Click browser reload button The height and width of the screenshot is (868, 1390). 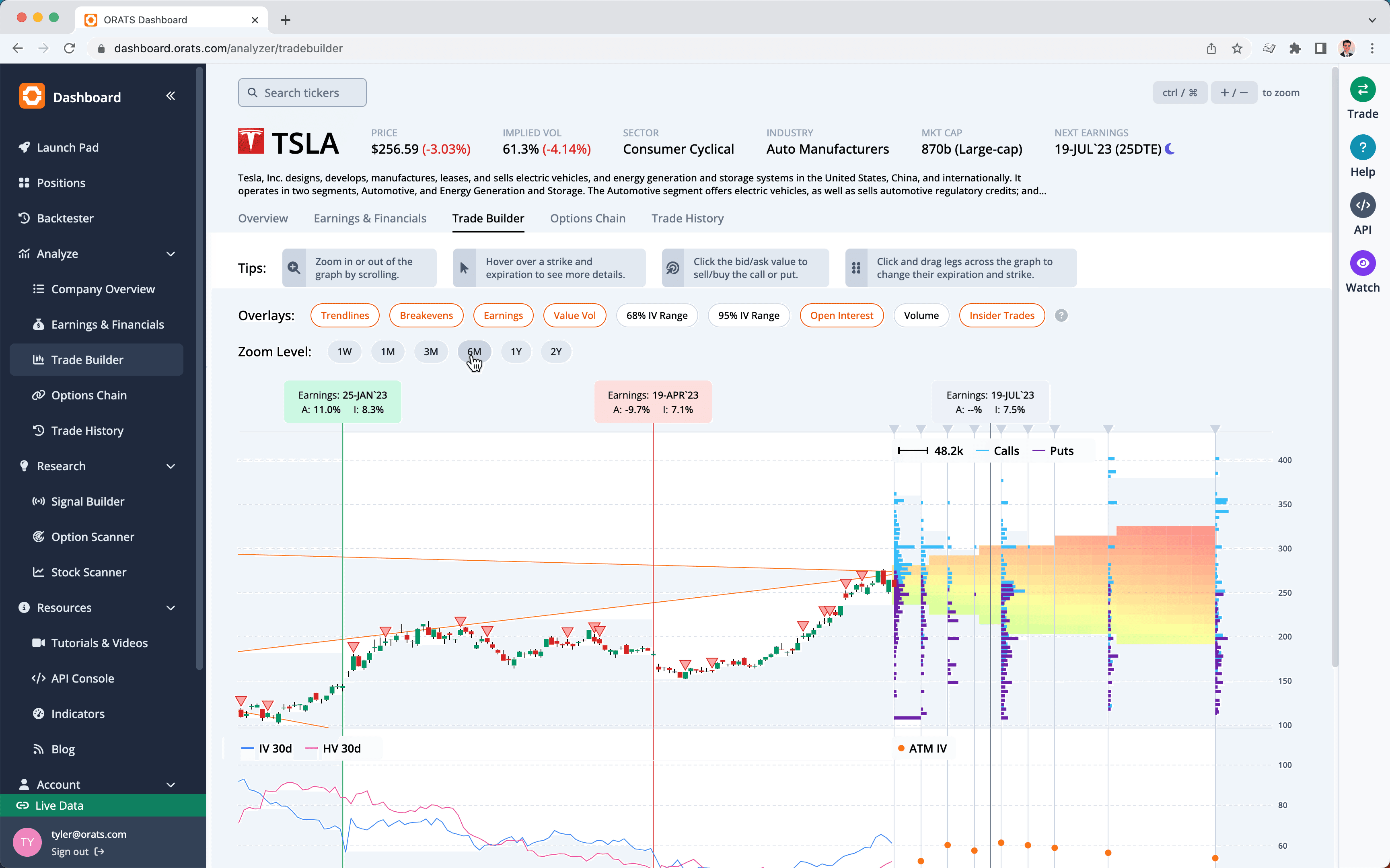coord(70,48)
